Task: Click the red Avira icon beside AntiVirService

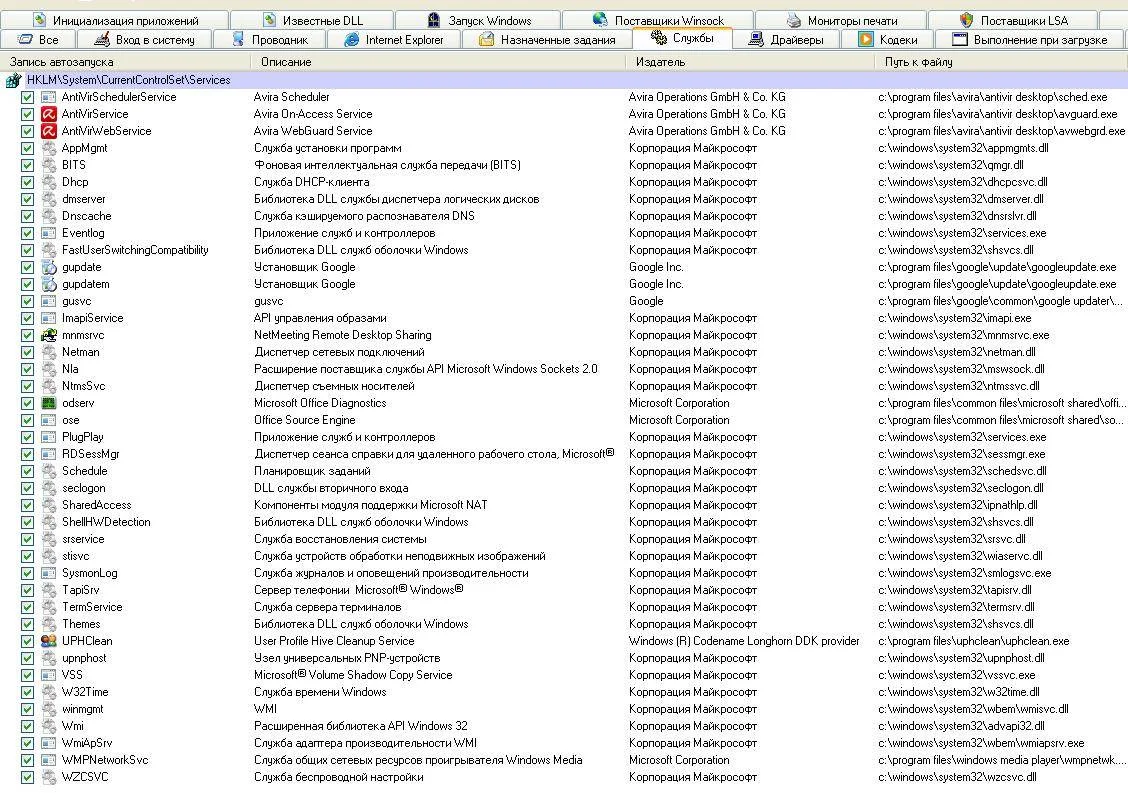Action: click(48, 114)
